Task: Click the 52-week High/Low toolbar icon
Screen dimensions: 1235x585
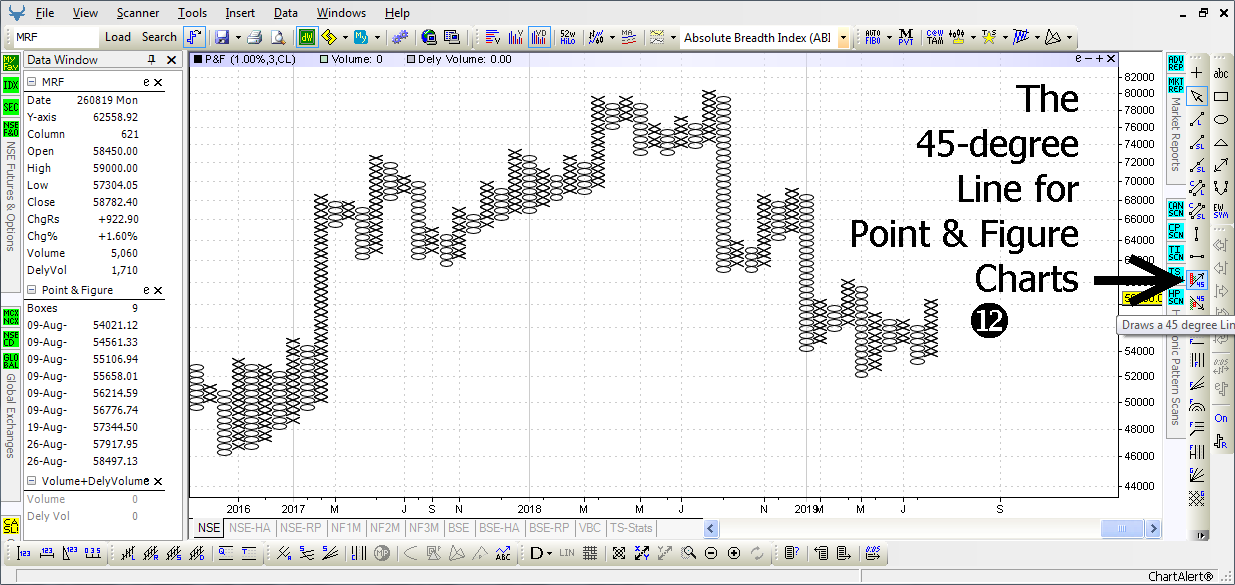Action: tap(567, 37)
